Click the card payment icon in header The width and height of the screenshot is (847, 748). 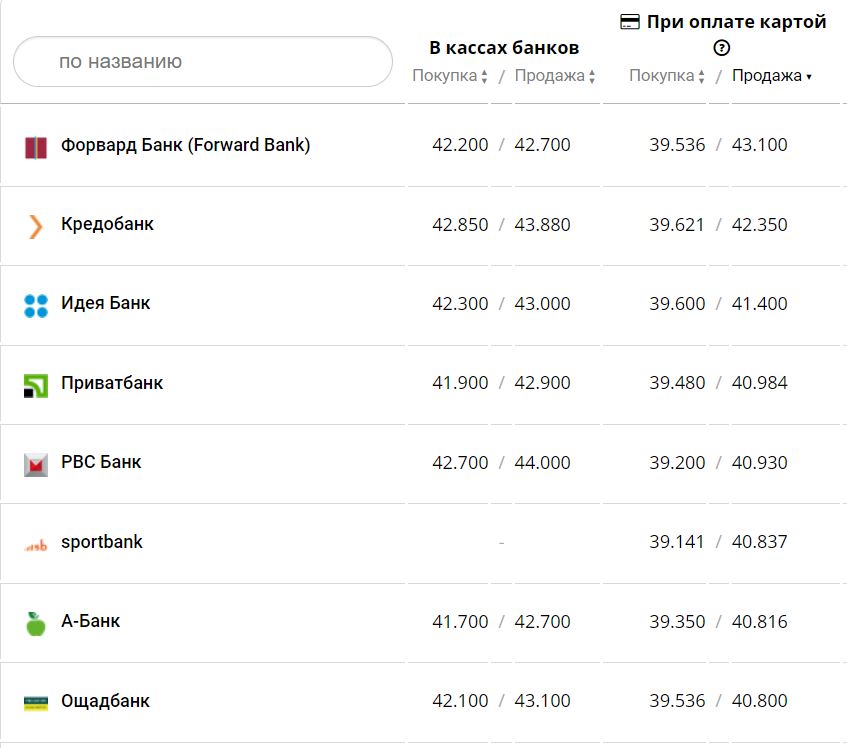pos(630,22)
